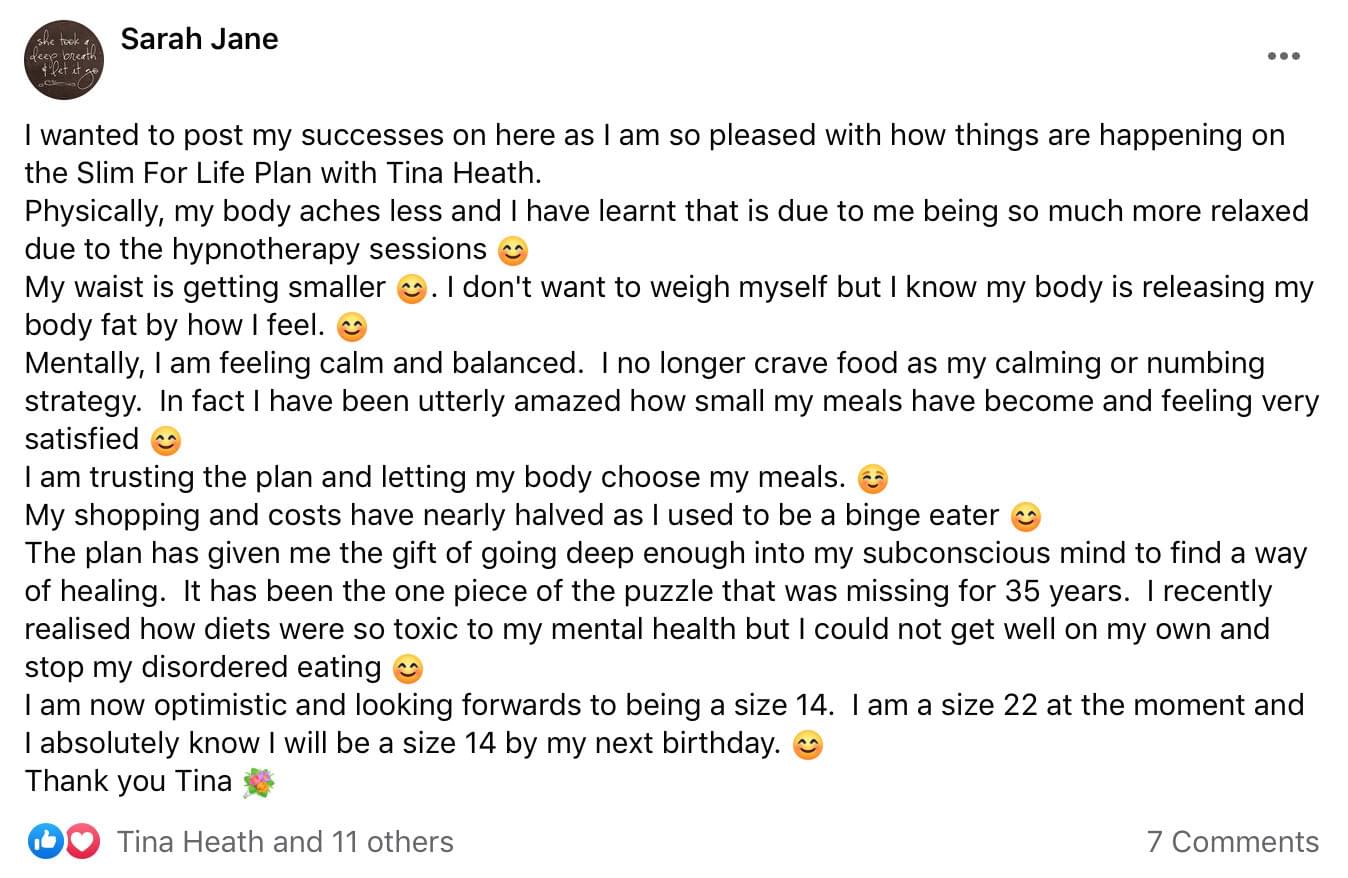The image size is (1348, 878).
Task: Click smiley emoji after "waist is getting smaller"
Action: click(412, 289)
